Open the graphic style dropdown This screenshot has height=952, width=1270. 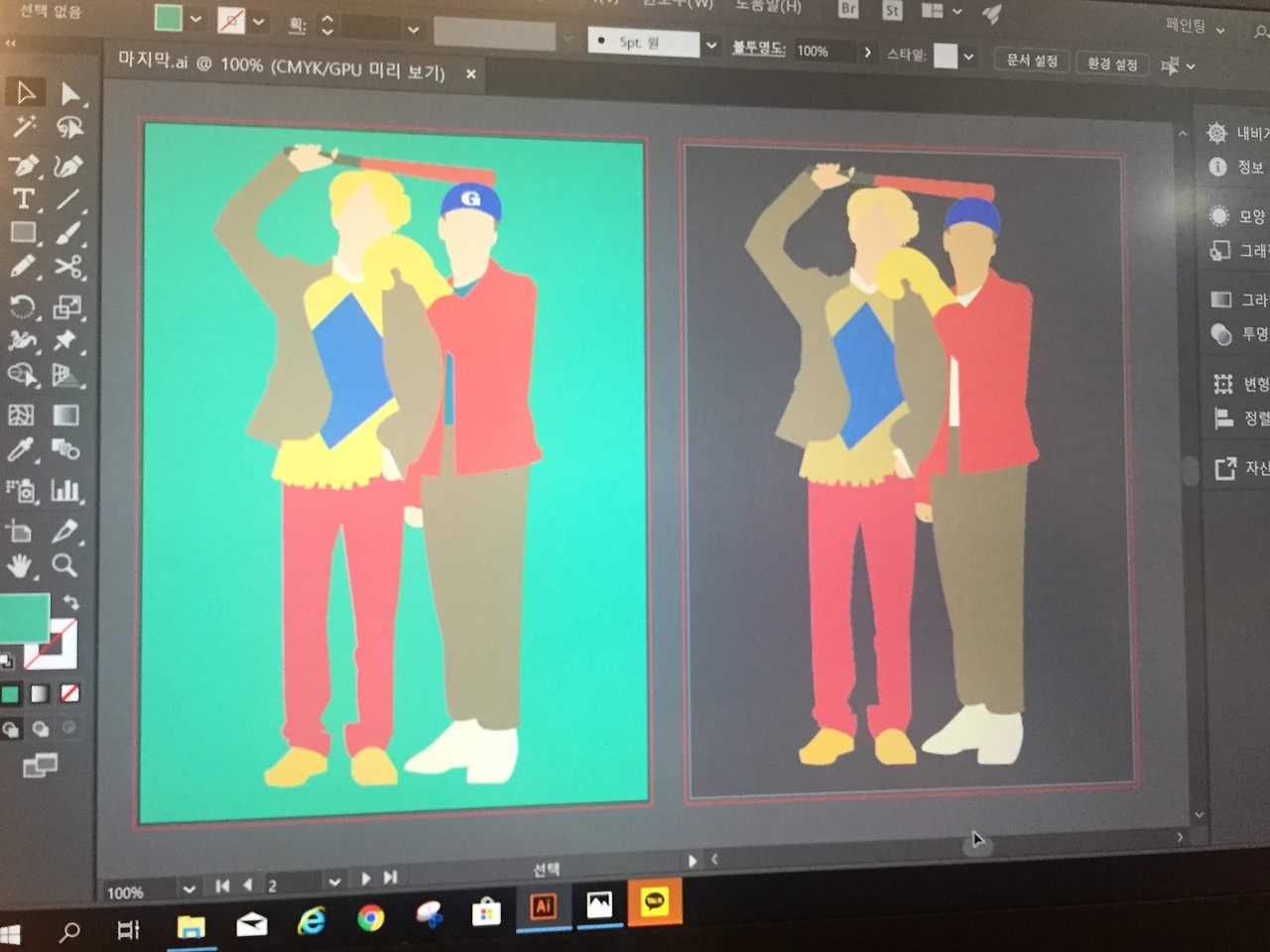point(968,57)
